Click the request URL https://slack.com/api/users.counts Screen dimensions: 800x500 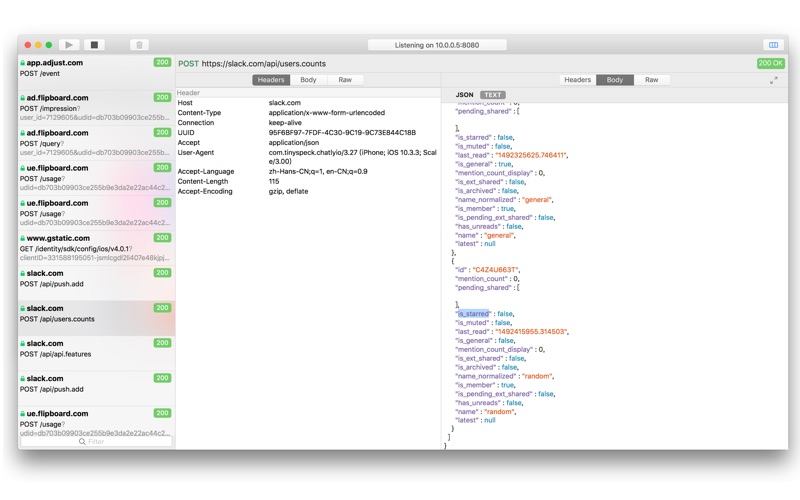point(263,64)
